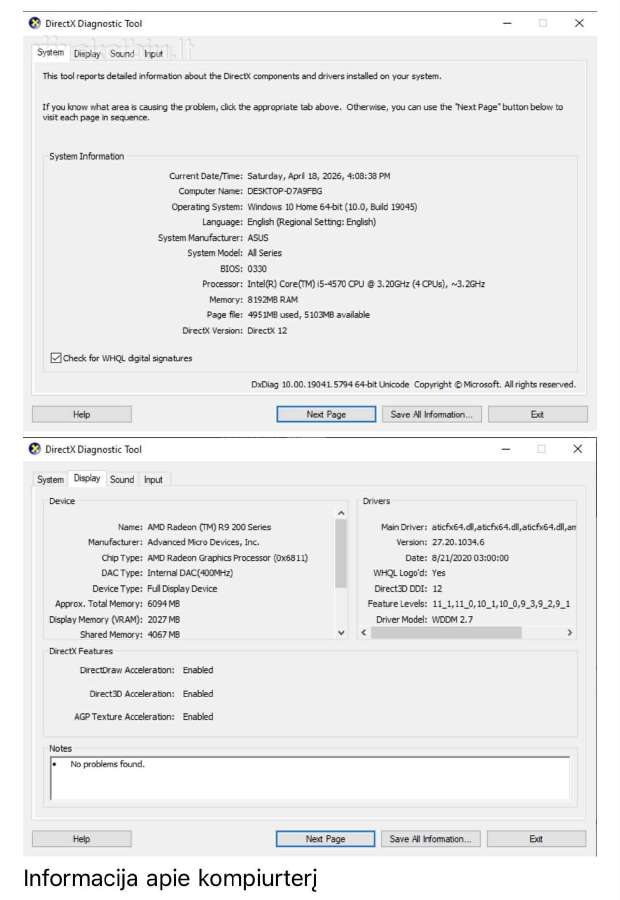620x900 pixels.
Task: Switch to Sound tab in bottom window
Action: point(122,480)
